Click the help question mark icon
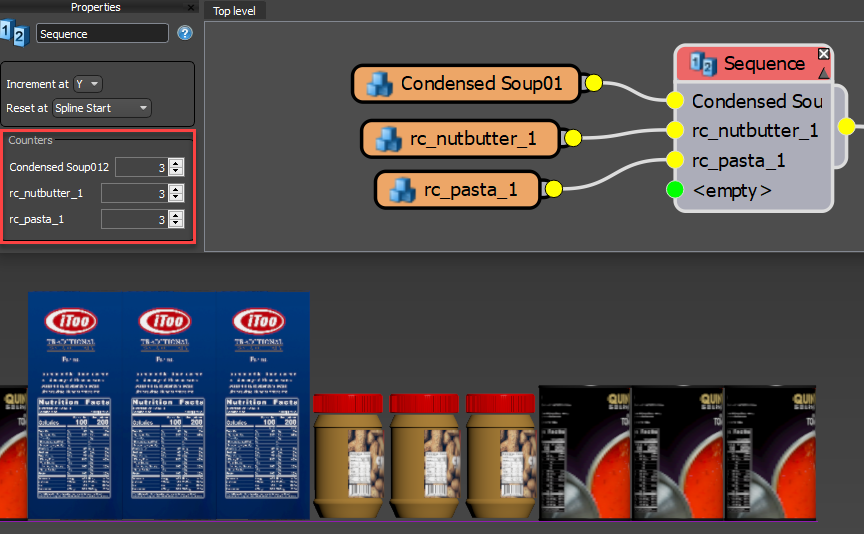The height and width of the screenshot is (534, 864). [184, 33]
